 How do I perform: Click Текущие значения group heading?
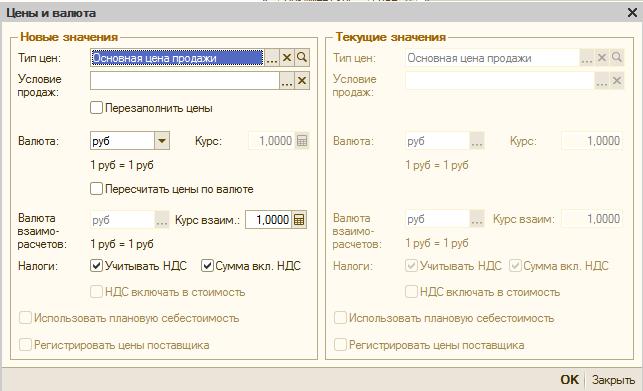coord(391,37)
